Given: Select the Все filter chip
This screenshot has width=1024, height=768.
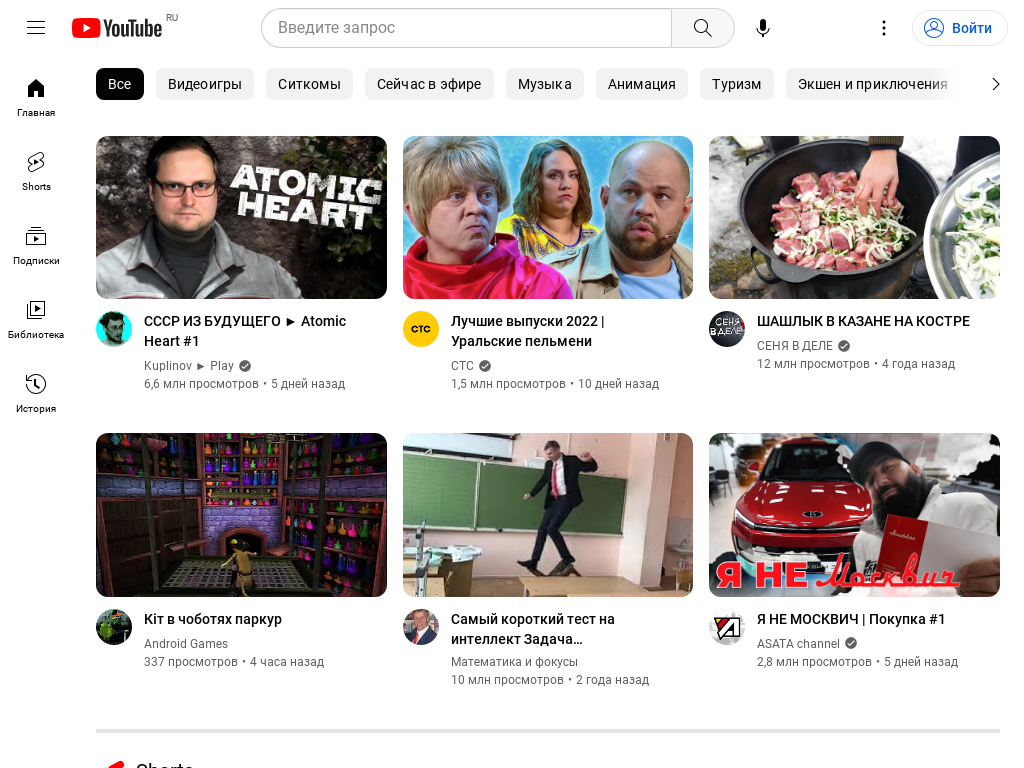Looking at the screenshot, I should tap(120, 84).
